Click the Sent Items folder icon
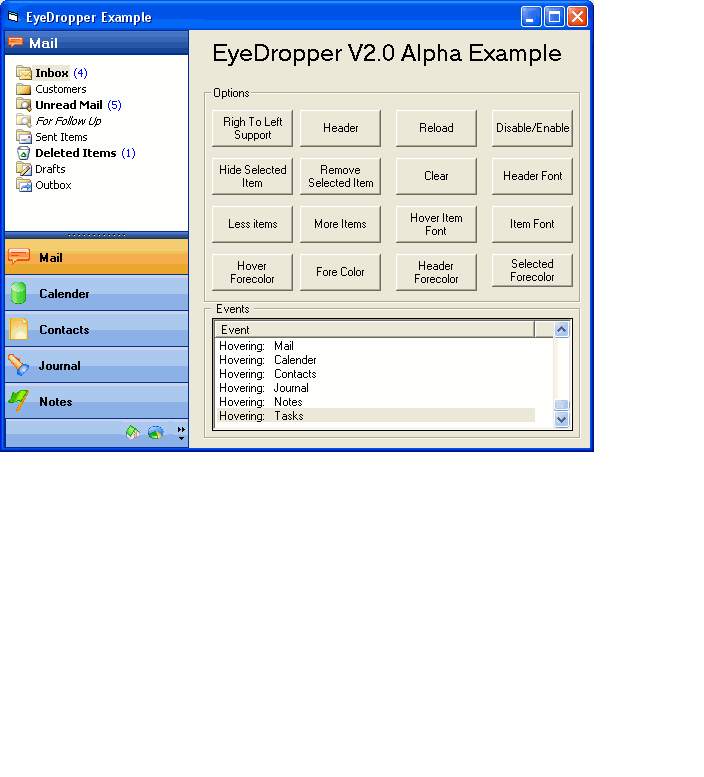The image size is (704, 777). [x=23, y=136]
